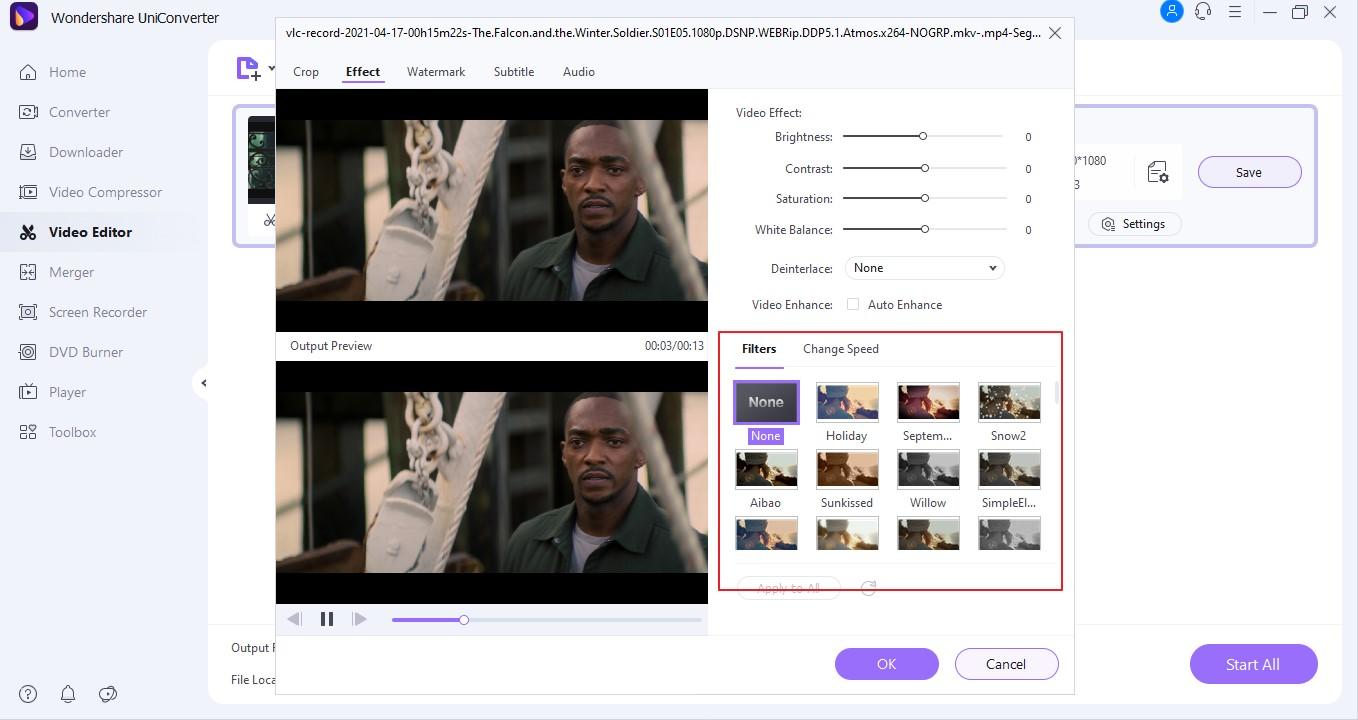The height and width of the screenshot is (720, 1358).
Task: Adjust the White Balance slider
Action: pyautogui.click(x=924, y=229)
